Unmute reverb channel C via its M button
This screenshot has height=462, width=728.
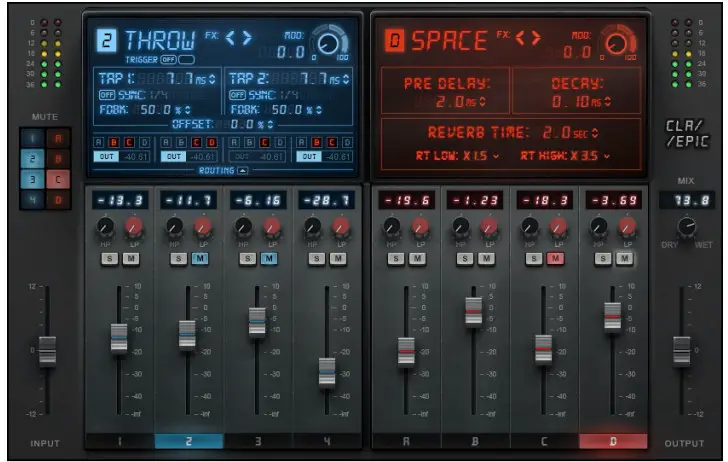pos(555,259)
